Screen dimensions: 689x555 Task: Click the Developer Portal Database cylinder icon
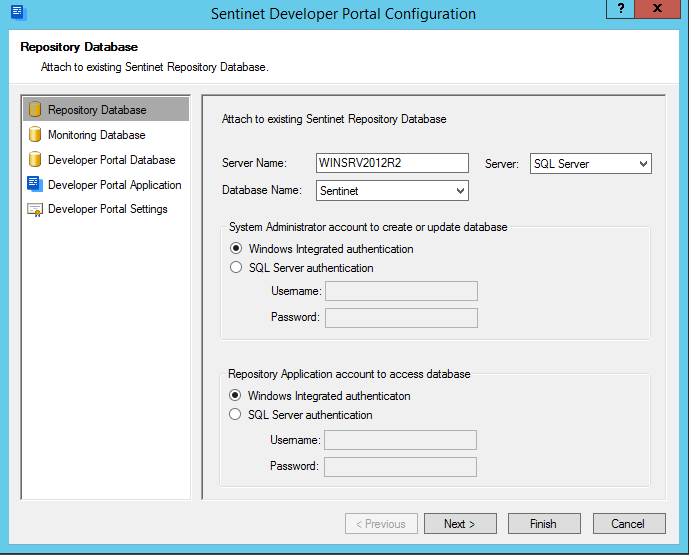pyautogui.click(x=35, y=159)
